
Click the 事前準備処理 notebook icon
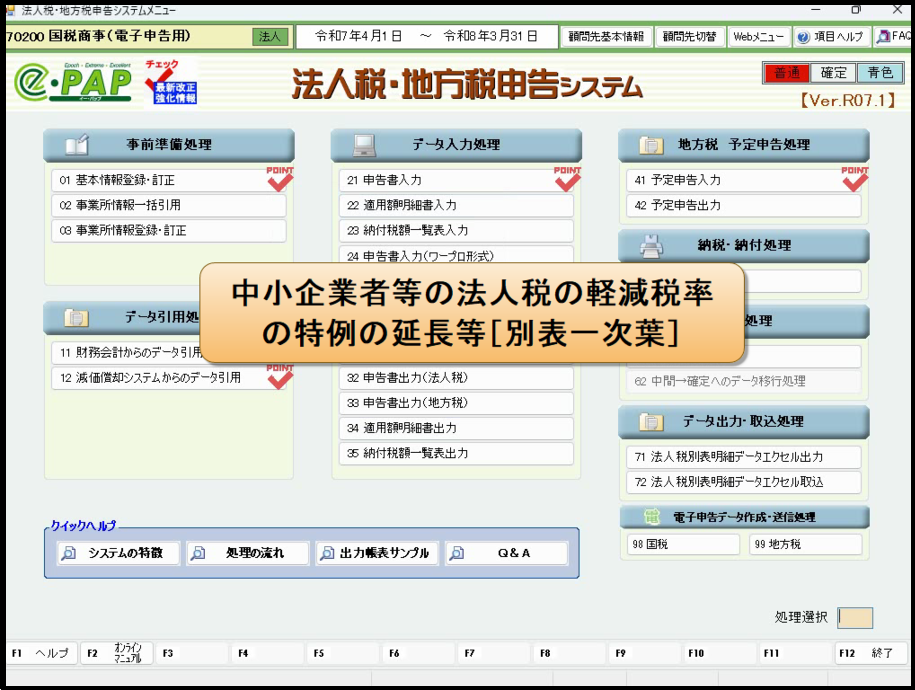76,145
